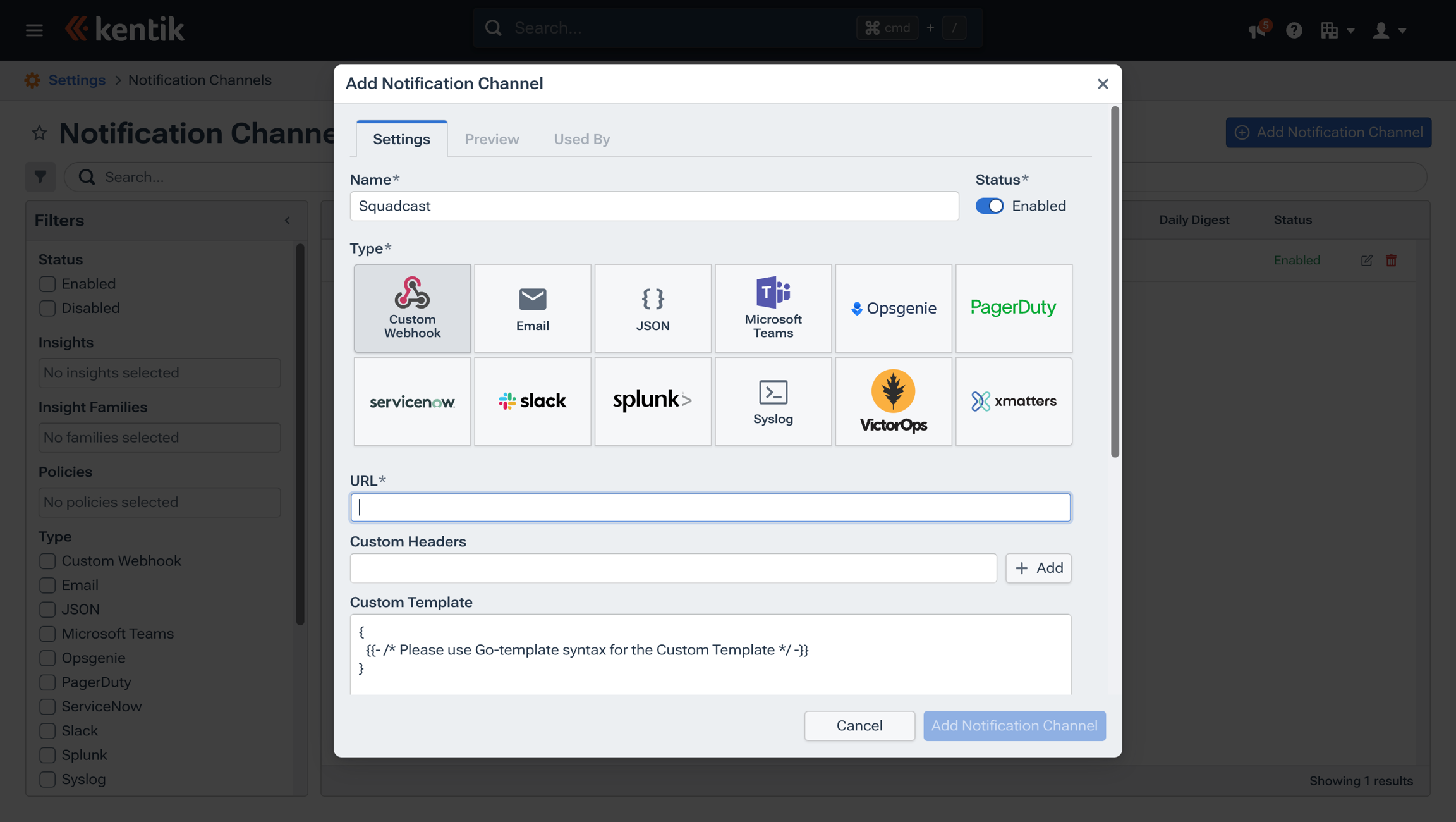Choose VictorOps as the channel type
Image resolution: width=1456 pixels, height=822 pixels.
pyautogui.click(x=894, y=402)
